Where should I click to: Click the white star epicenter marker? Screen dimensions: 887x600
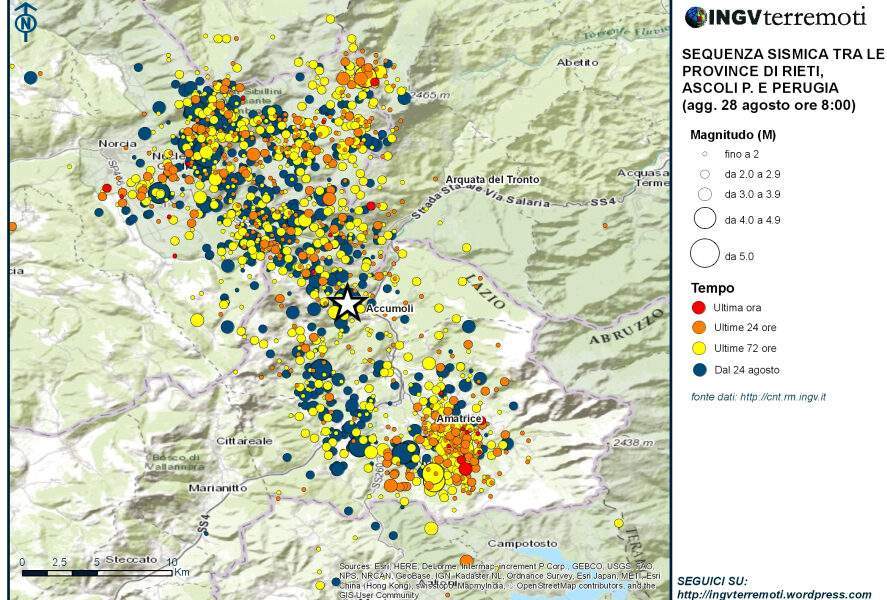(x=347, y=304)
